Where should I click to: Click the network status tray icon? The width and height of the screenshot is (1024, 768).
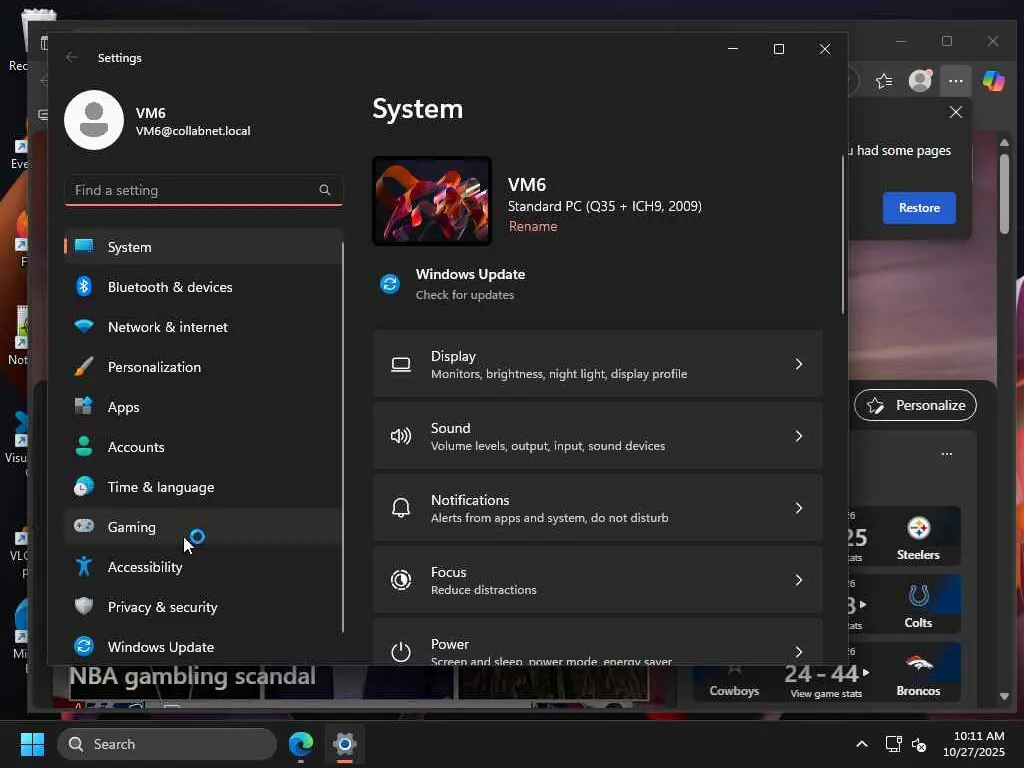coord(893,744)
